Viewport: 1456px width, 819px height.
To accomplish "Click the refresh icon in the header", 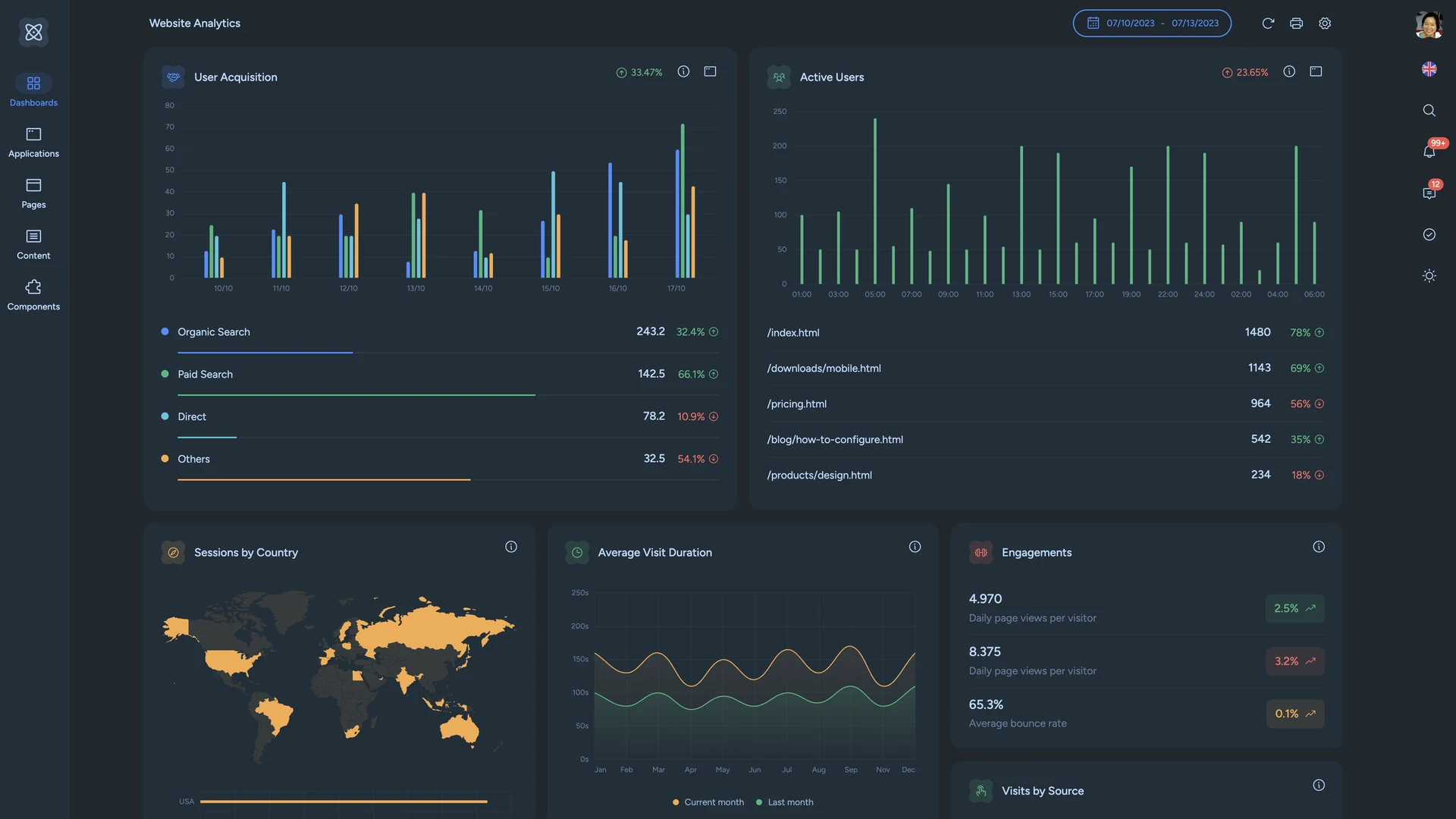I will [x=1268, y=23].
